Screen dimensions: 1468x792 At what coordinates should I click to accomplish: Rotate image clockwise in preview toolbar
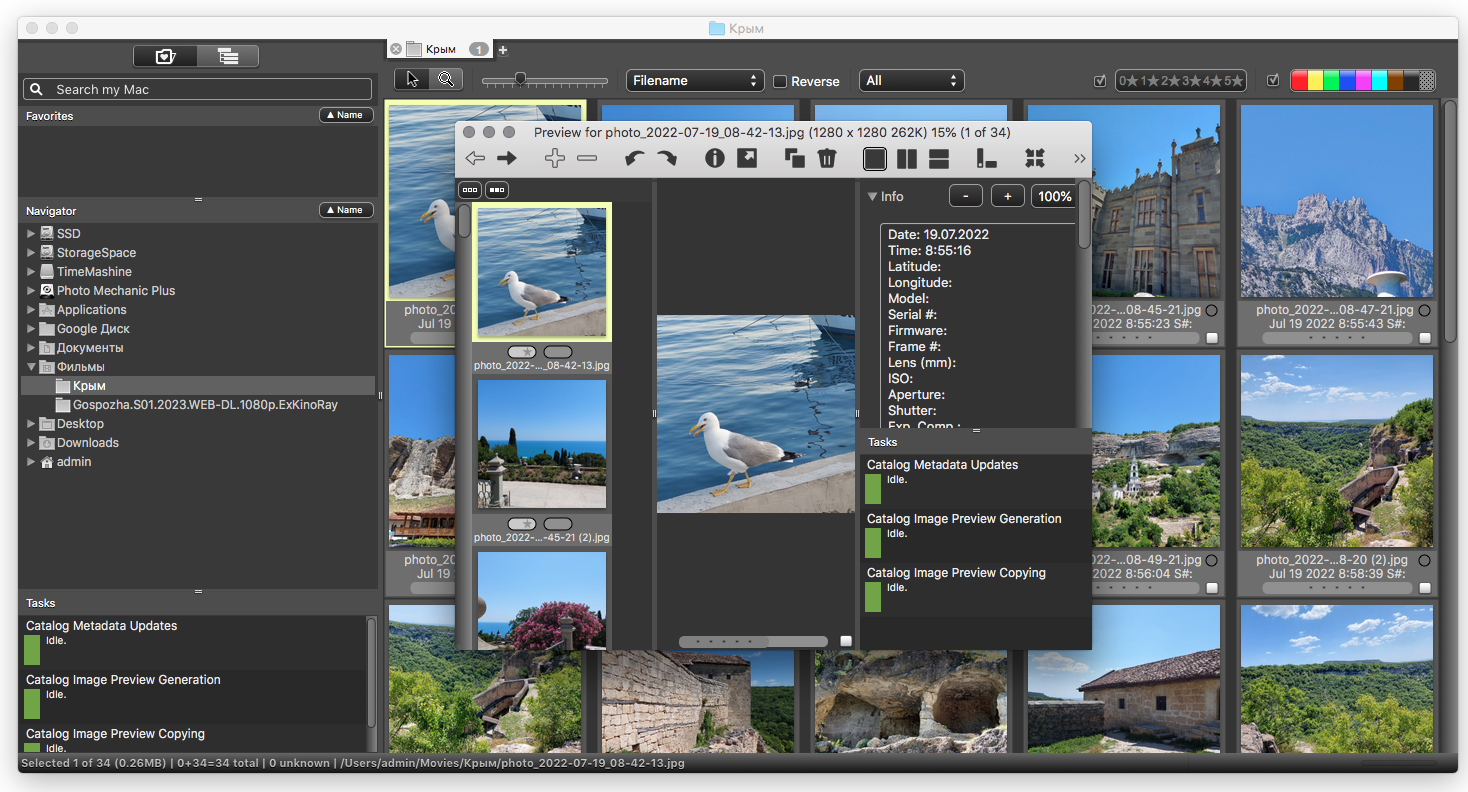(667, 158)
